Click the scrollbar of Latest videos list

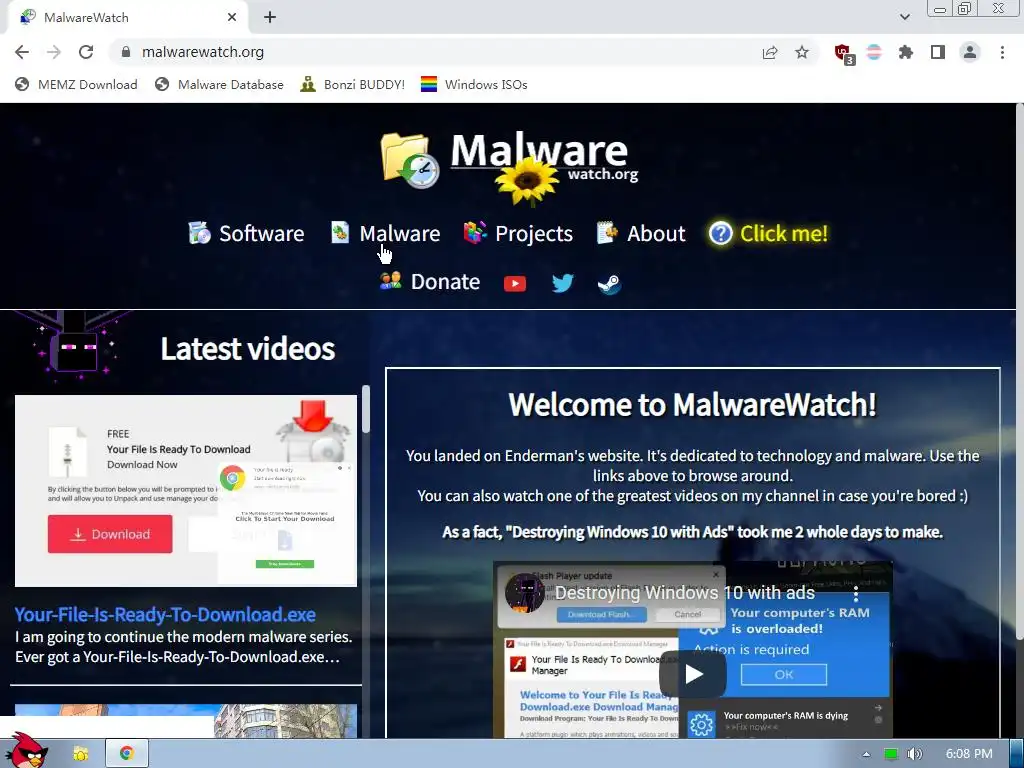coord(366,409)
